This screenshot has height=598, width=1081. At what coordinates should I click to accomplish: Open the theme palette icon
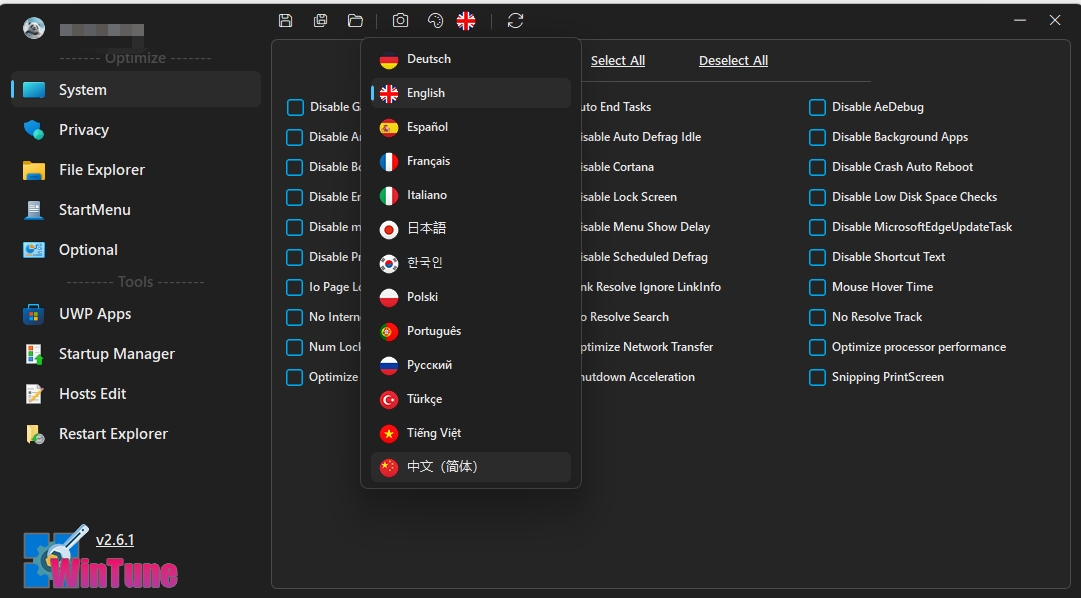pos(435,21)
